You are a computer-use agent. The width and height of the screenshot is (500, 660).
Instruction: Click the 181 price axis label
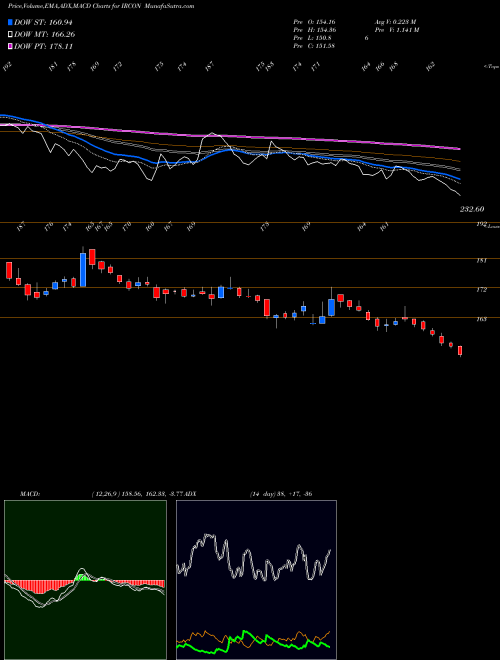[481, 261]
